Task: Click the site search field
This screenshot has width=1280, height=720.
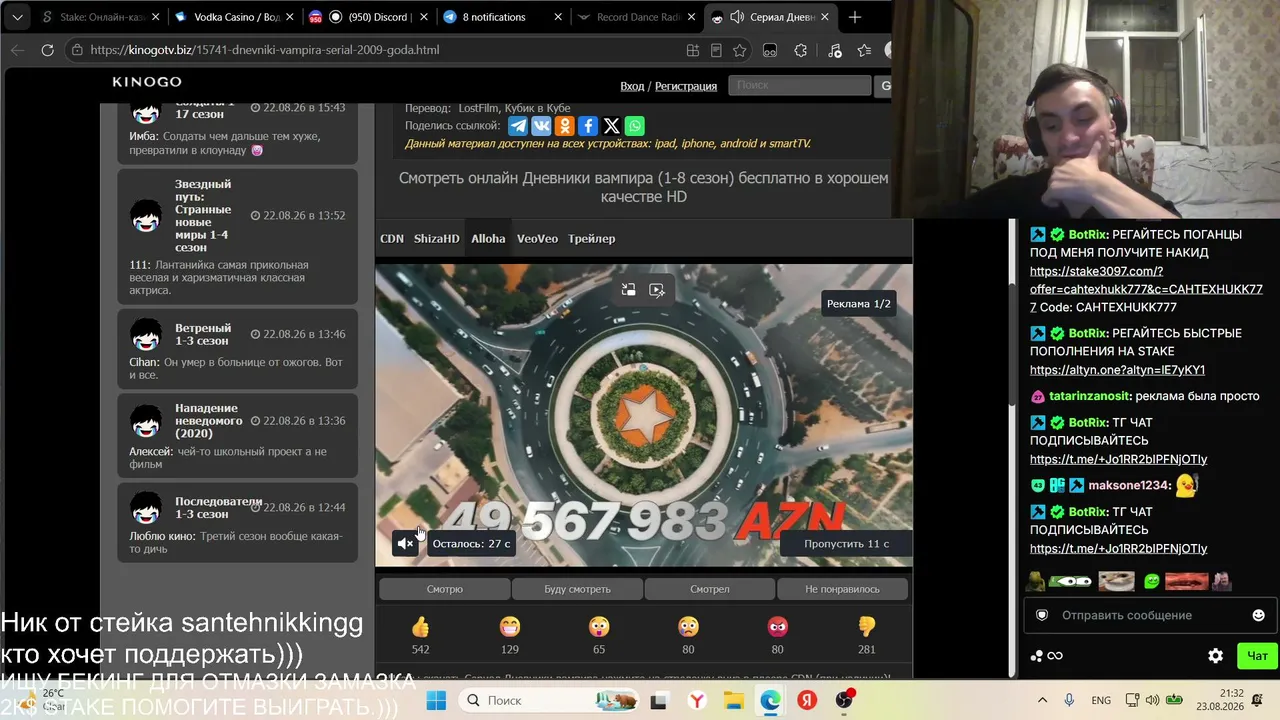Action: coord(800,86)
